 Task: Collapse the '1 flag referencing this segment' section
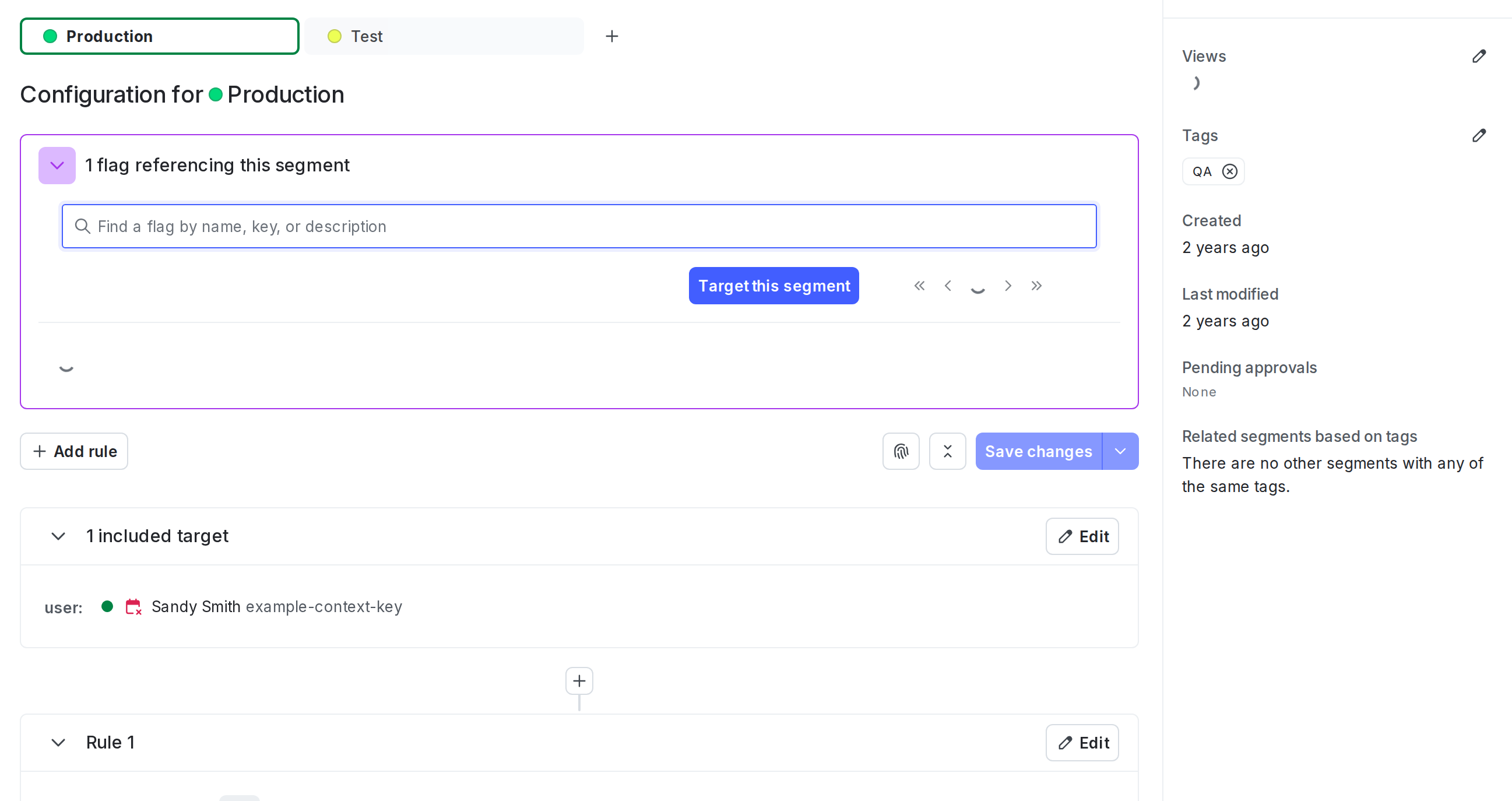point(57,165)
